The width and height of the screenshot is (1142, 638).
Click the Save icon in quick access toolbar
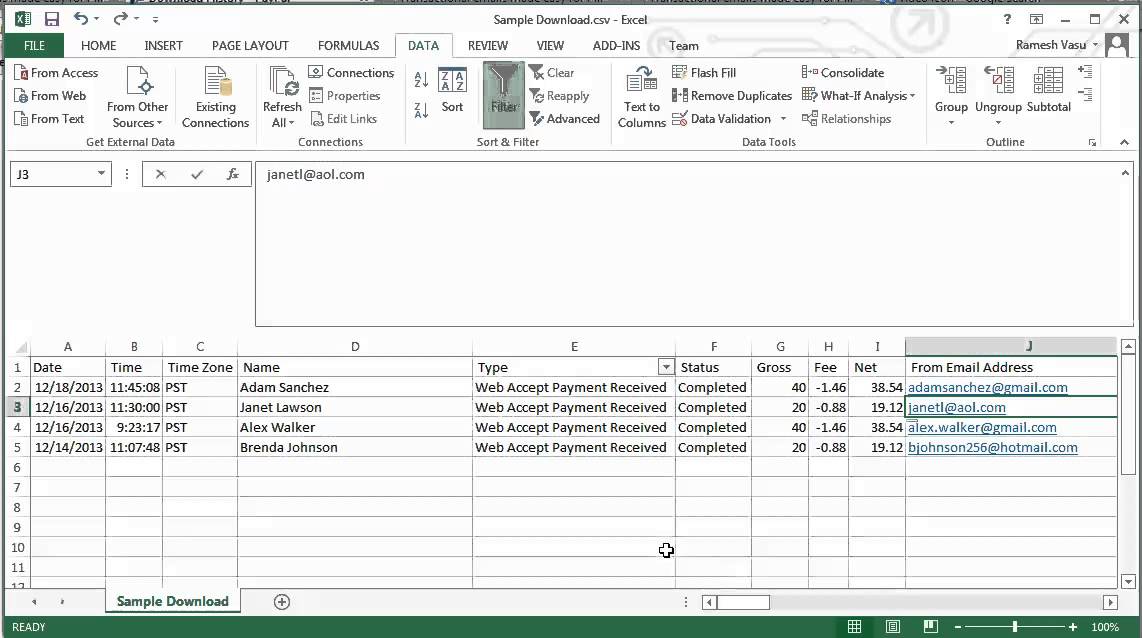[x=52, y=20]
